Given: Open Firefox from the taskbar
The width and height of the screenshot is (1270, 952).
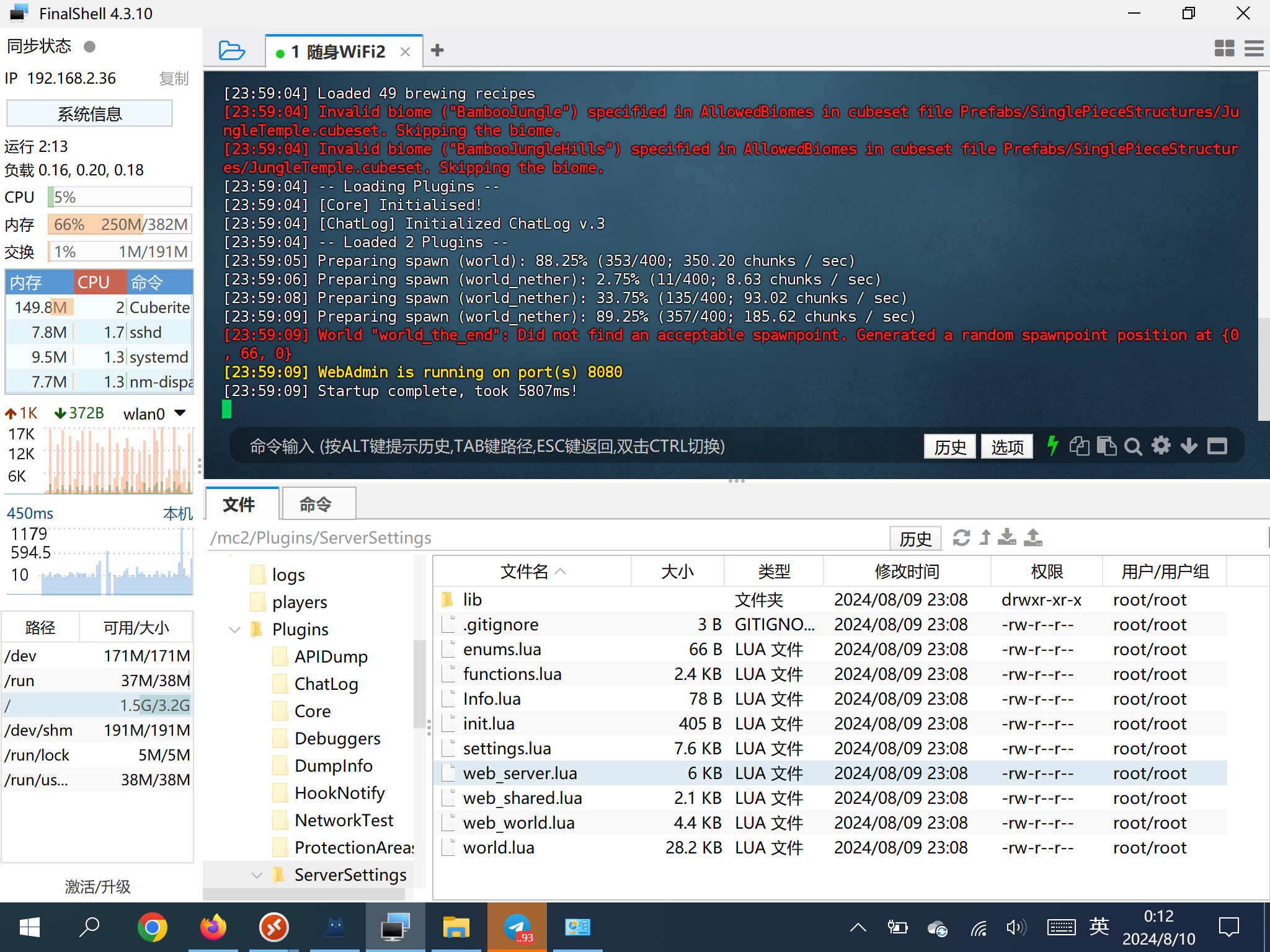Looking at the screenshot, I should (213, 927).
